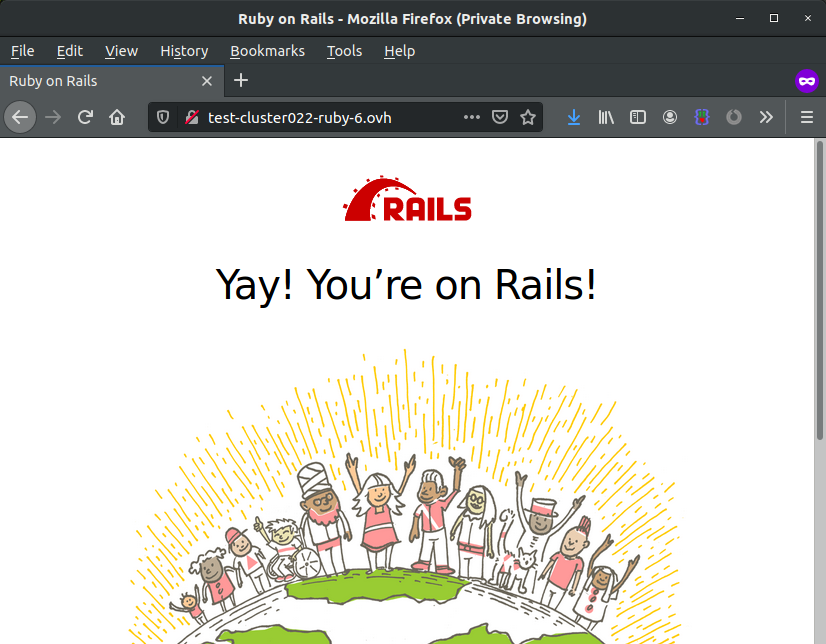Click the Firefox Account icon
The width and height of the screenshot is (826, 644).
pos(669,117)
